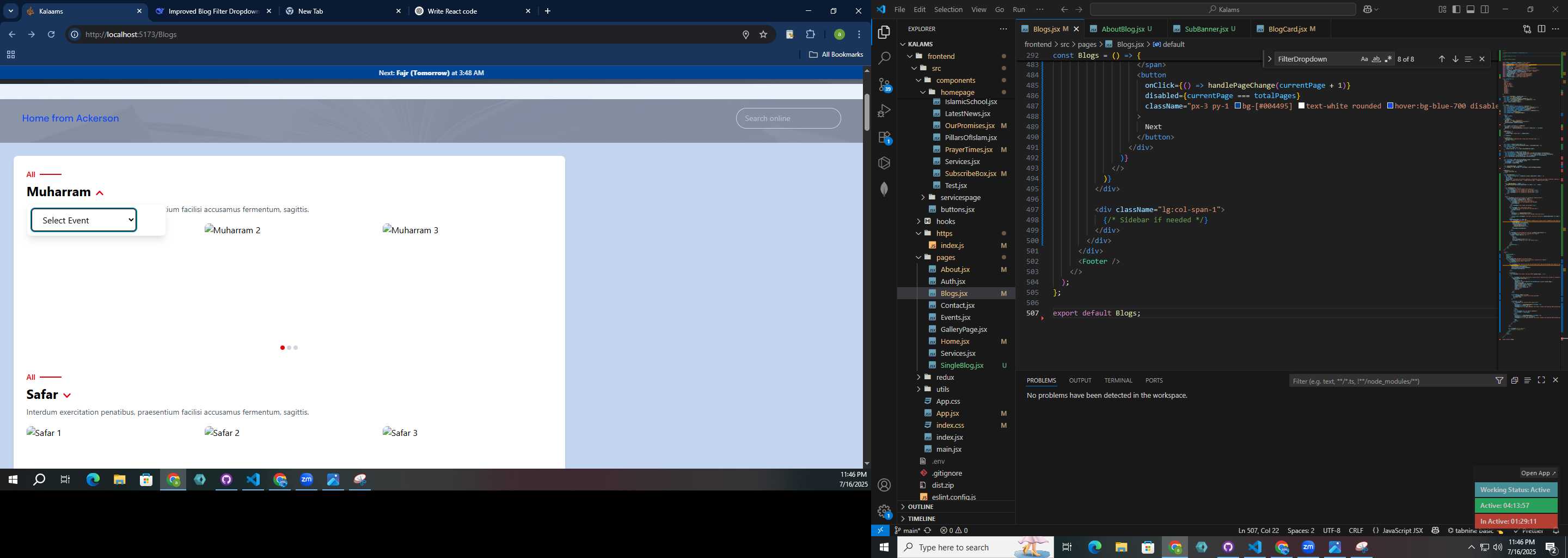Image resolution: width=1568 pixels, height=558 pixels.
Task: Open All Bookmarks in Chrome
Action: (x=836, y=55)
